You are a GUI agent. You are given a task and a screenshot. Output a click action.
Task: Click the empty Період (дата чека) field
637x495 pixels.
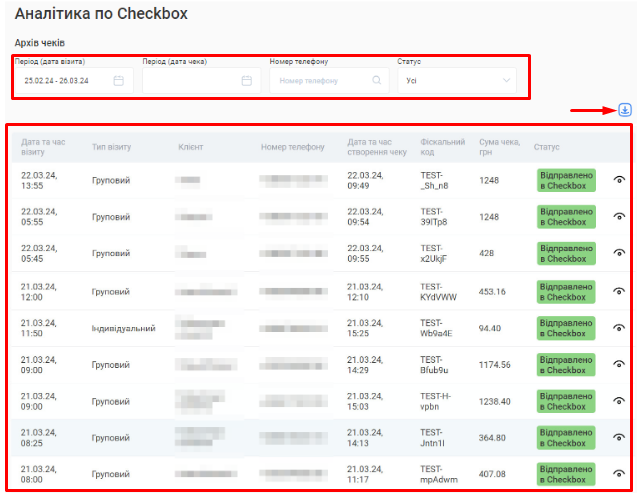pyautogui.click(x=190, y=81)
